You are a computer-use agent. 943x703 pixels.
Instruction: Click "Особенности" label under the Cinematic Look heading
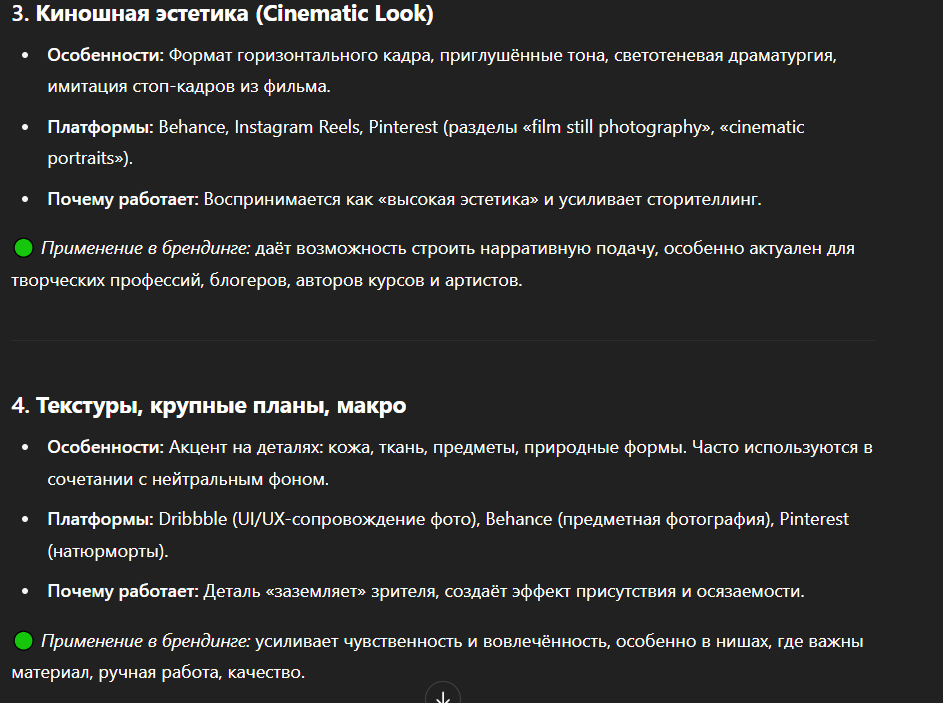(x=104, y=55)
